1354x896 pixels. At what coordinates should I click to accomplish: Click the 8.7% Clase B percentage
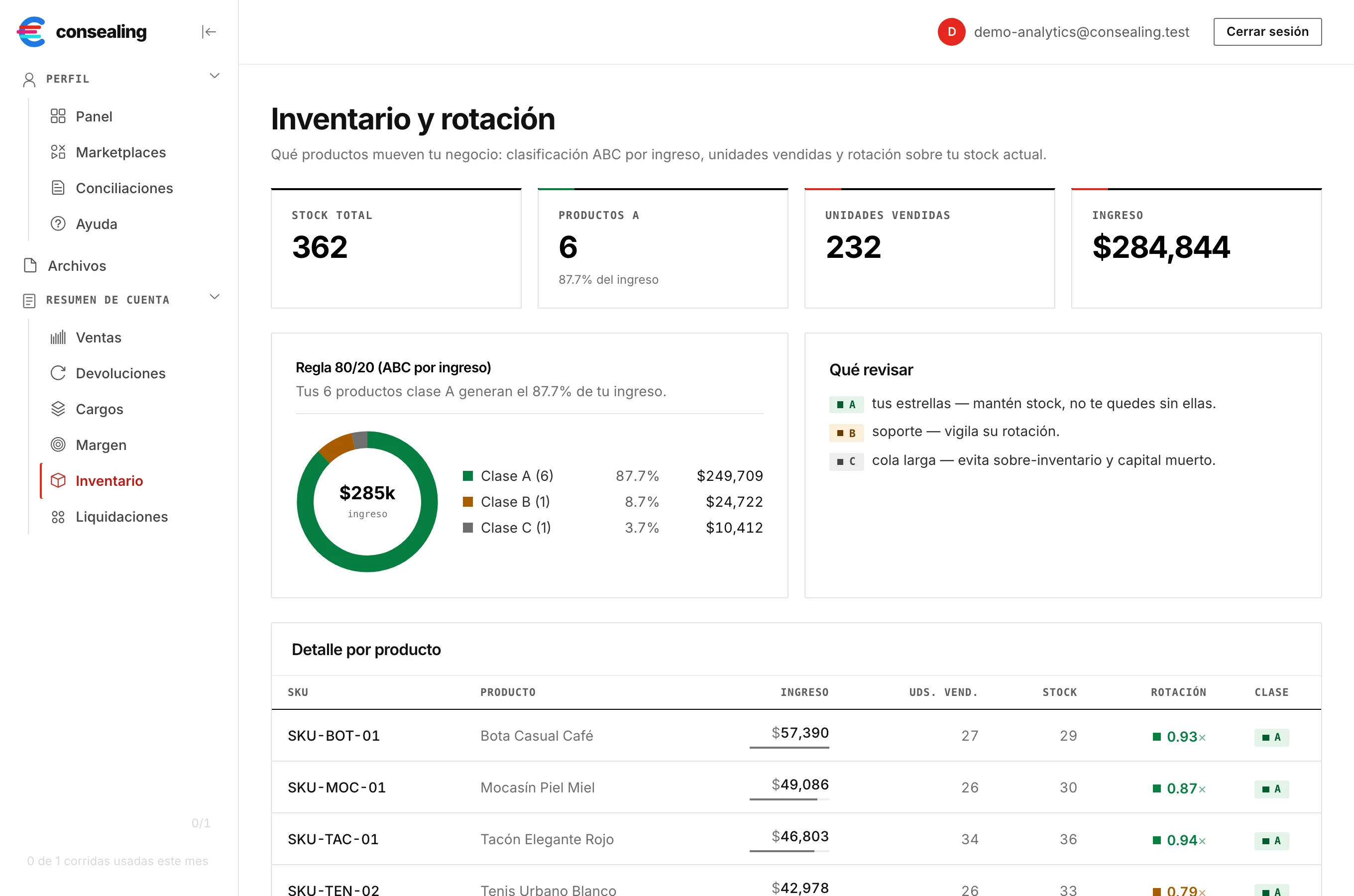(x=642, y=502)
